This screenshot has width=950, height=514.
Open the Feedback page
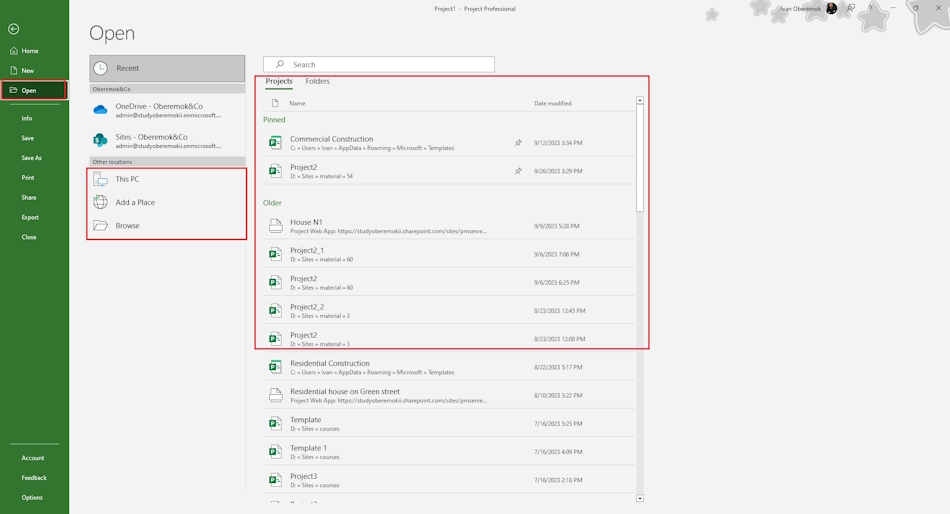tap(34, 478)
